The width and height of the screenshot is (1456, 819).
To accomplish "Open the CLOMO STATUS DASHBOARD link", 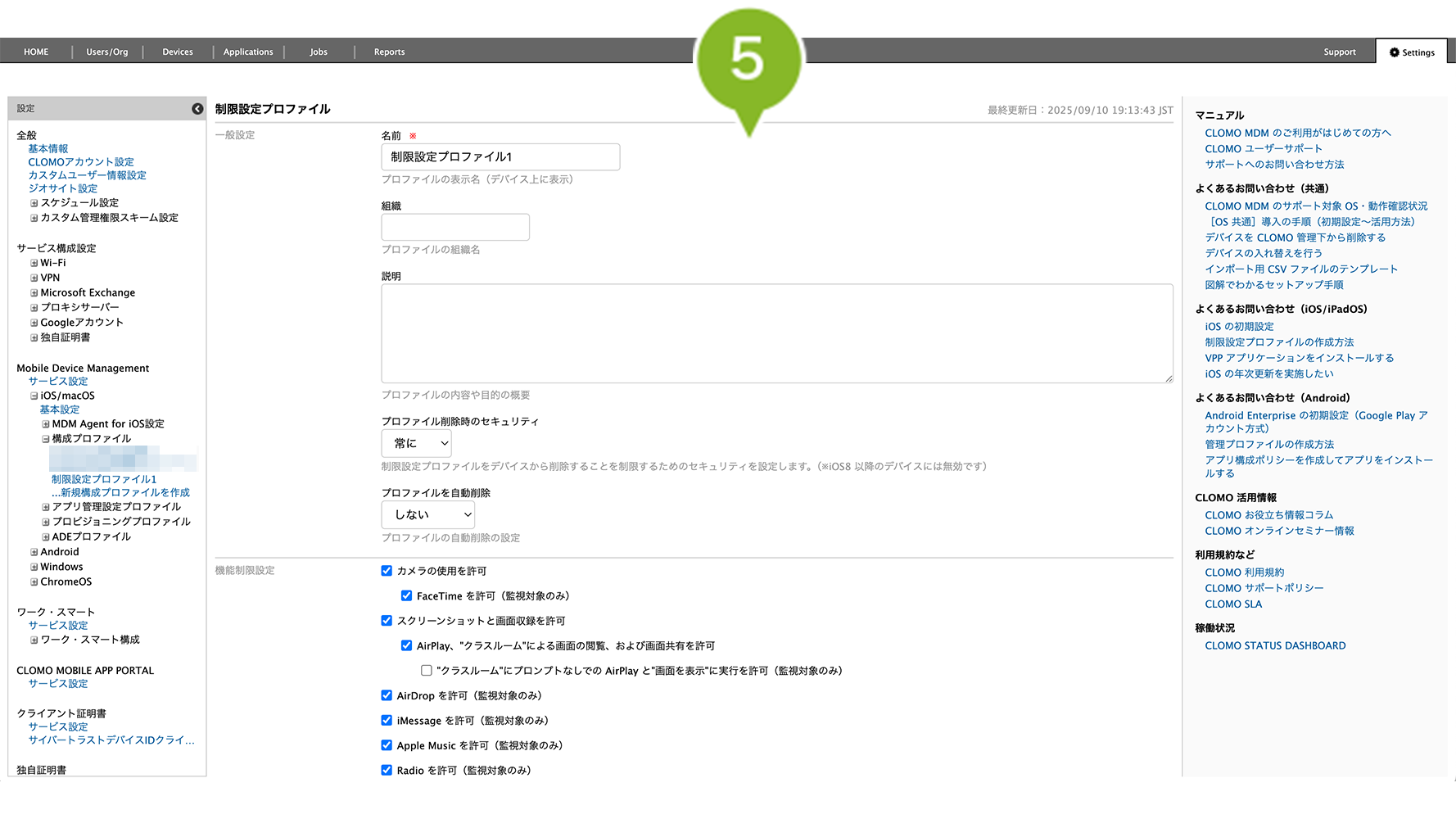I will (x=1275, y=646).
